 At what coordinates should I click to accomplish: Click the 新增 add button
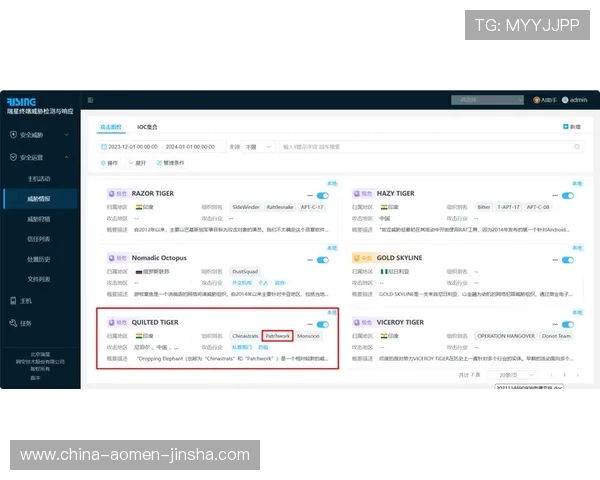pyautogui.click(x=572, y=127)
